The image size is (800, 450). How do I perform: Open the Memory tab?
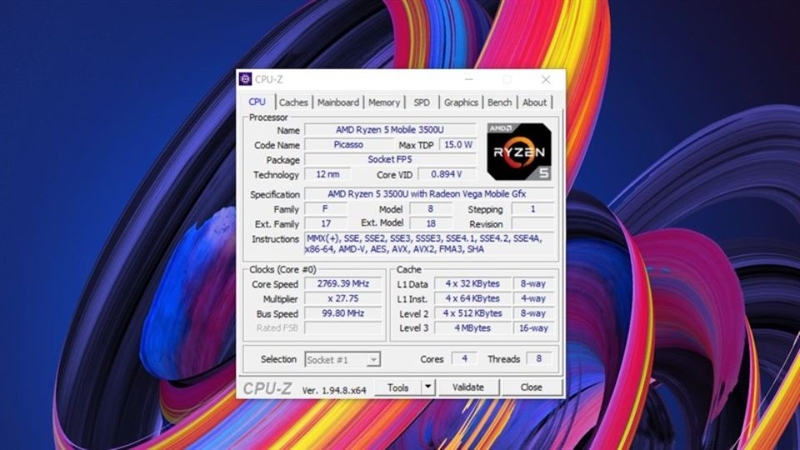point(384,103)
